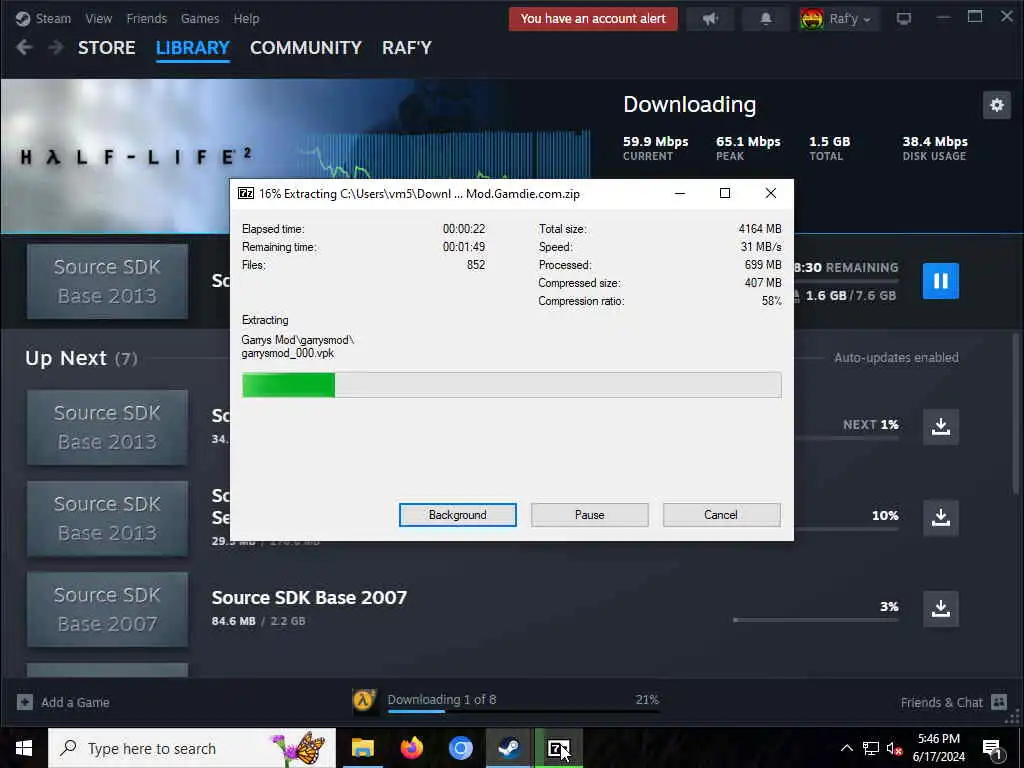Viewport: 1024px width, 768px height.
Task: Open Firefox from the taskbar
Action: (411, 748)
